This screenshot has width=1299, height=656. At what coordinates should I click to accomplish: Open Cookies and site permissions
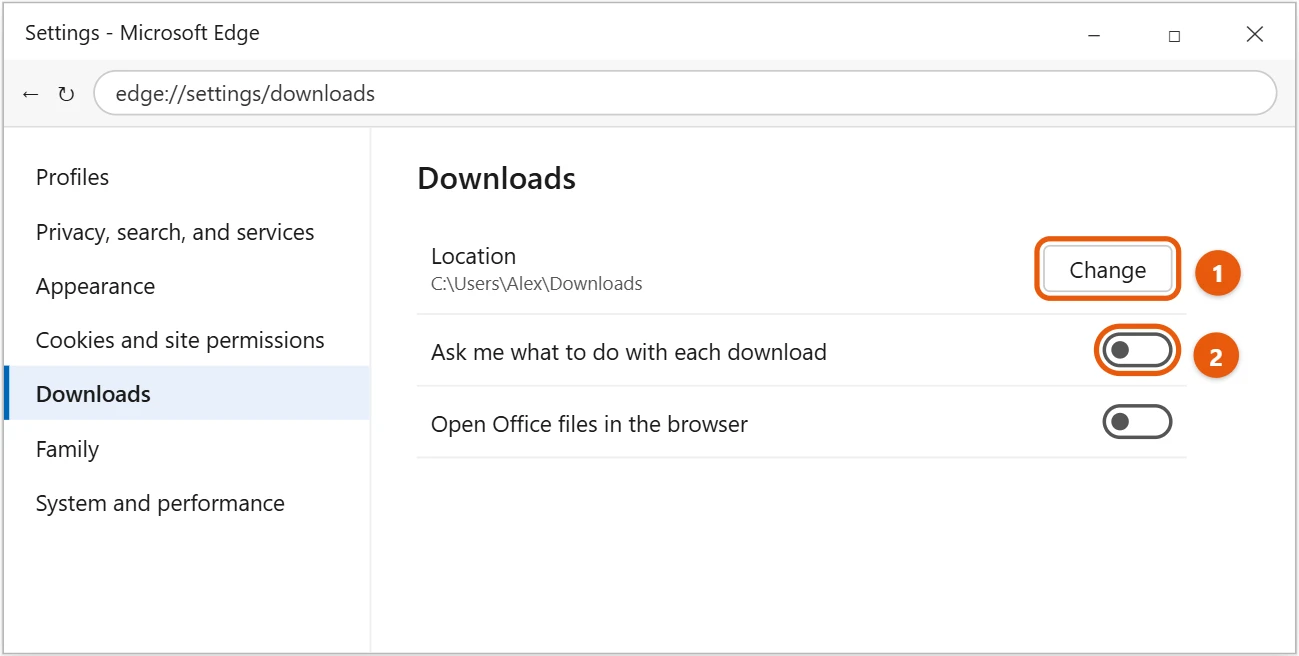187,340
